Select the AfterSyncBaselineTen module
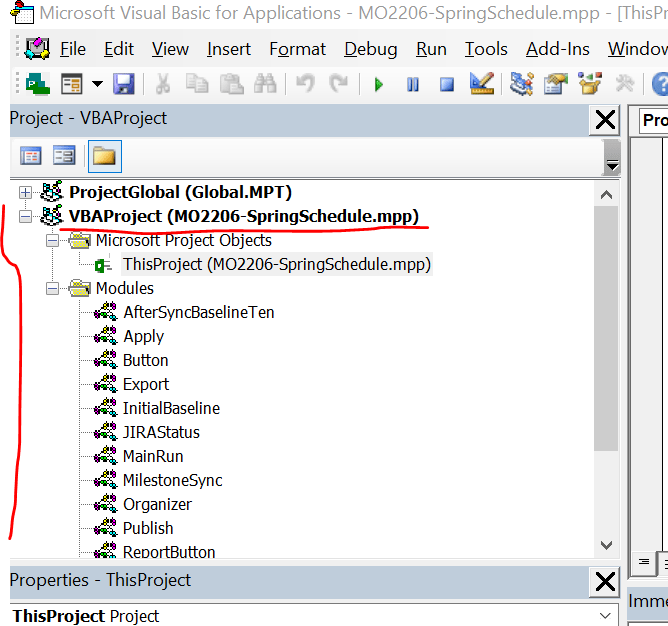The image size is (668, 626). click(199, 312)
